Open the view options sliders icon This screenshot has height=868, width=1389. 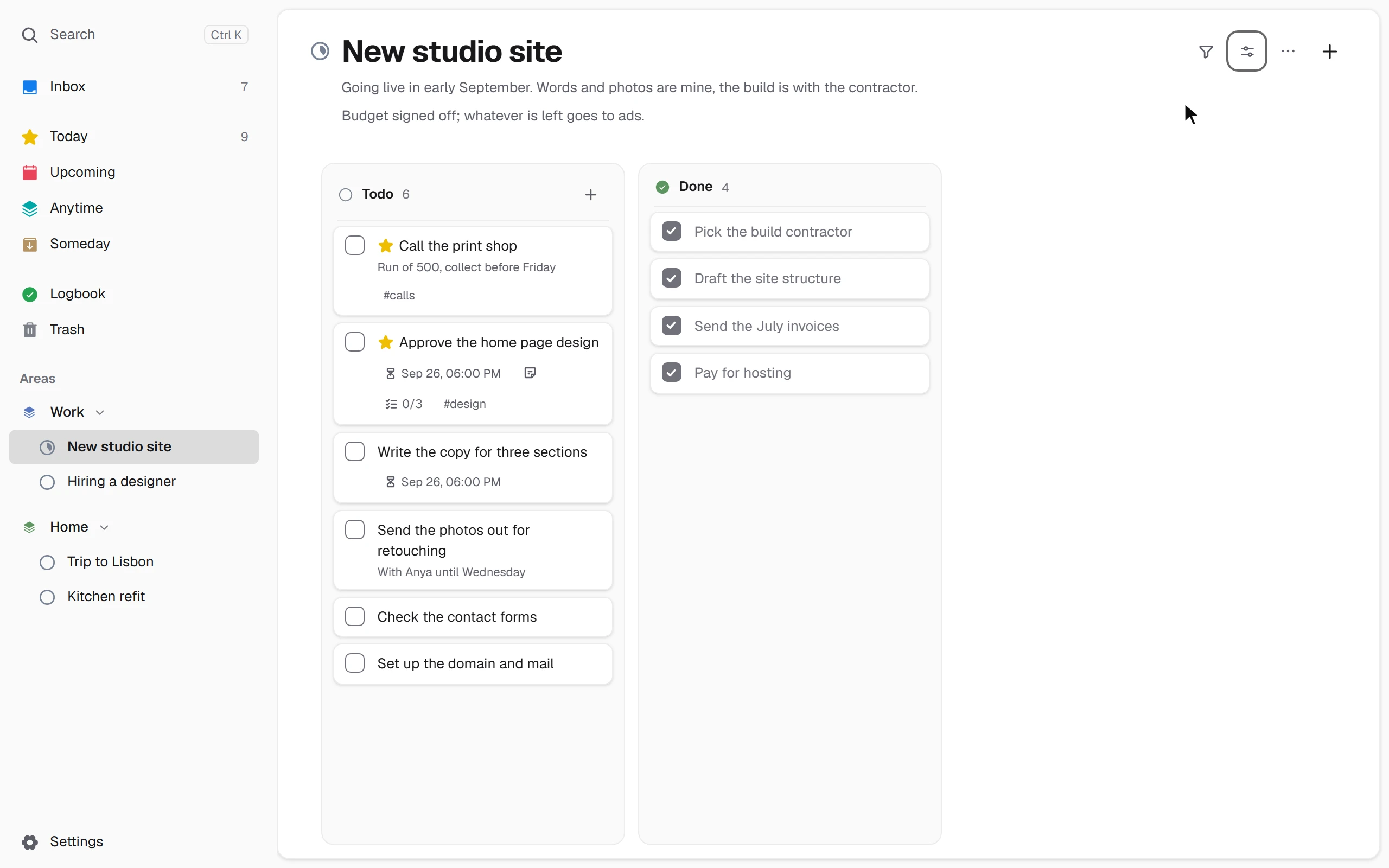[1247, 52]
